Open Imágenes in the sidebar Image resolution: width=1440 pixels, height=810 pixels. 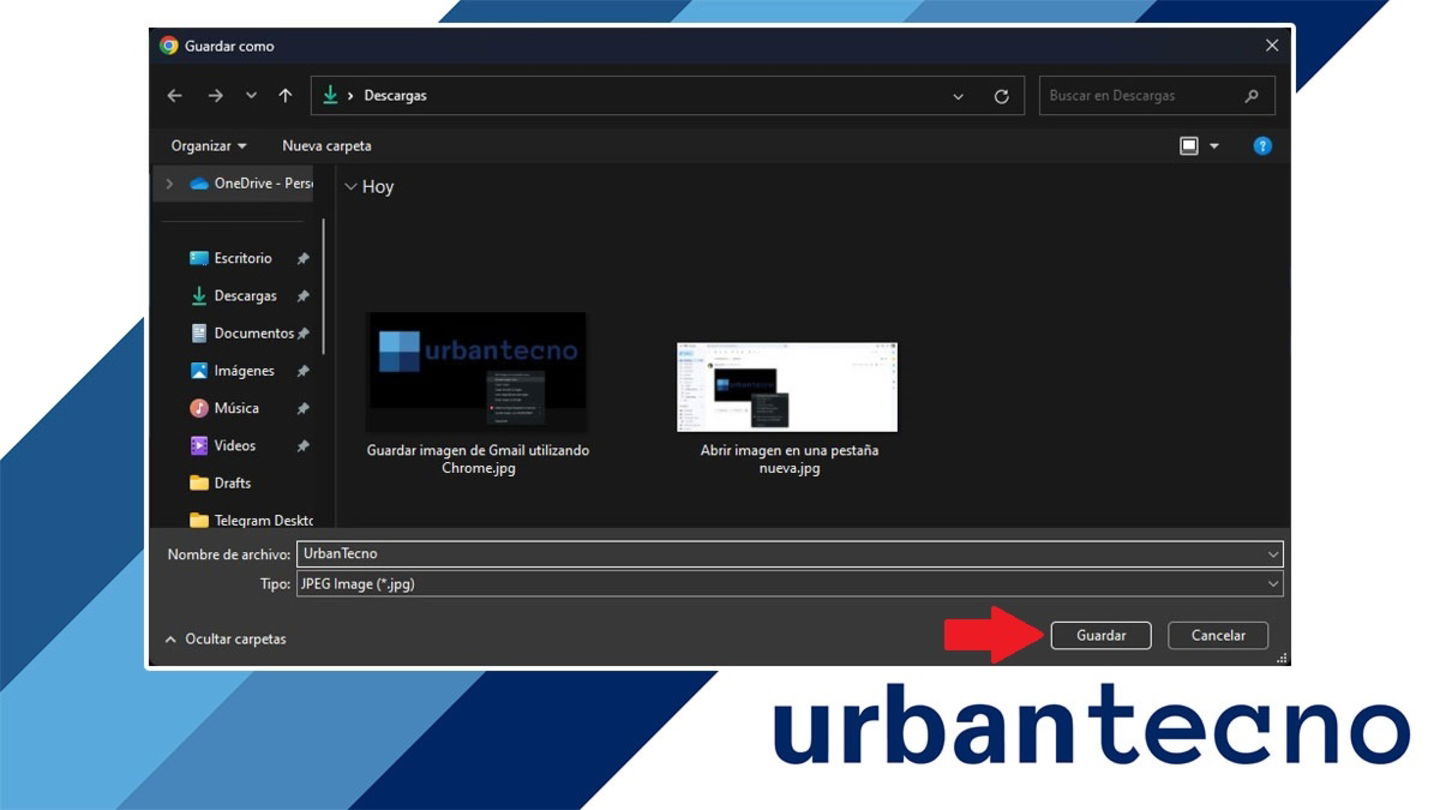coord(232,371)
